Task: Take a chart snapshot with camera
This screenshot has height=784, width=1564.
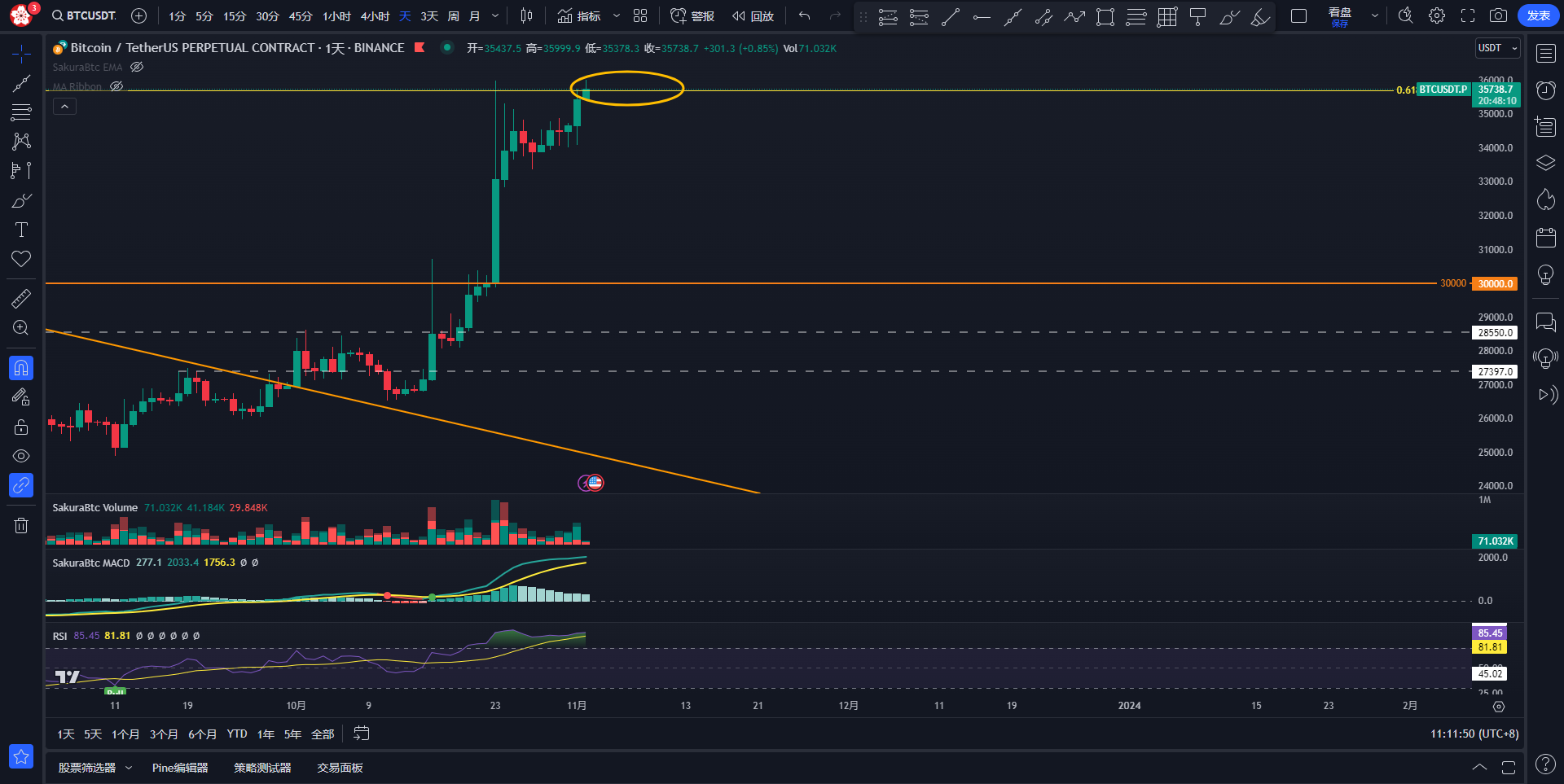Action: [x=1498, y=15]
